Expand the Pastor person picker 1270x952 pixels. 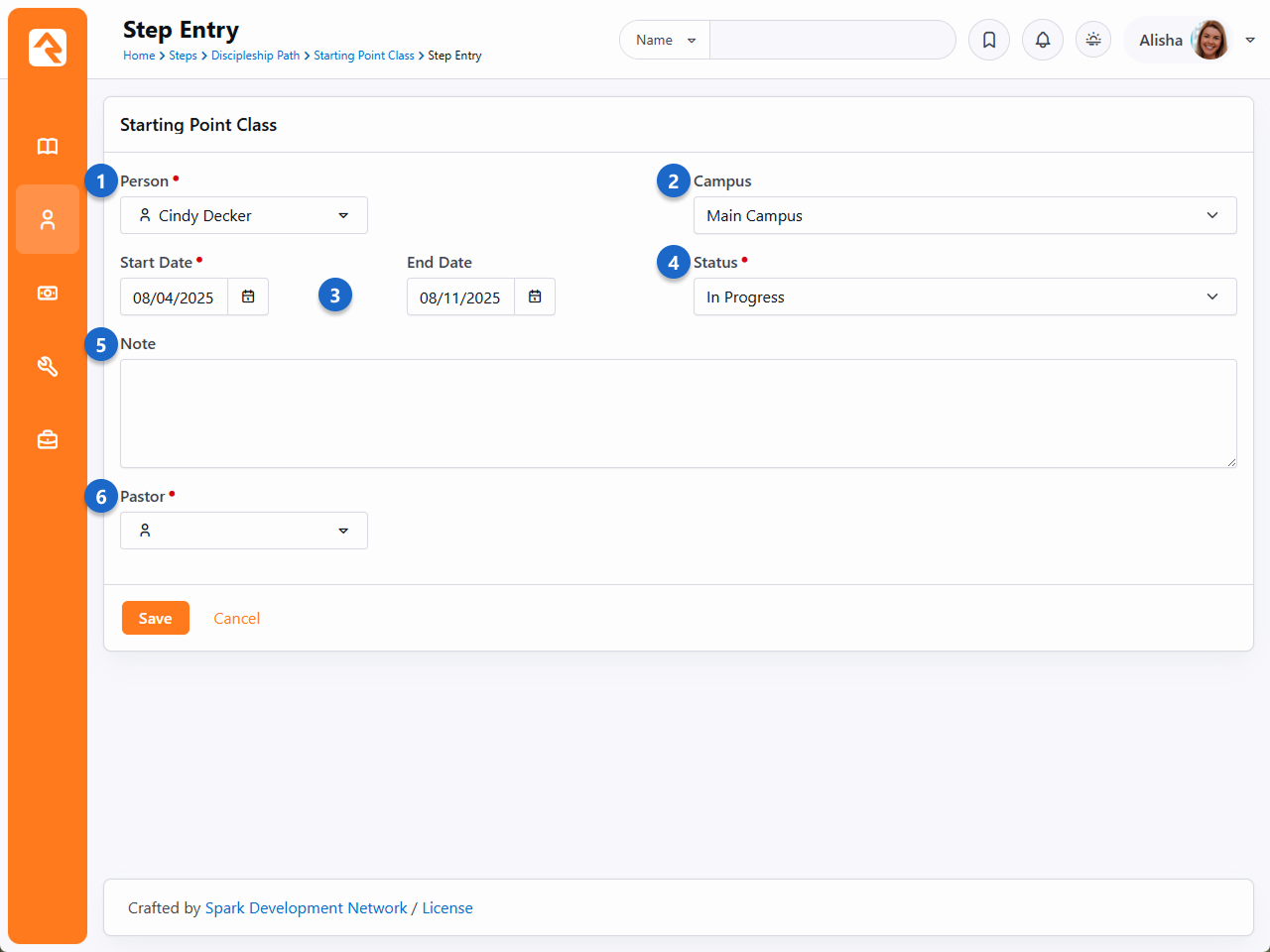coord(244,531)
